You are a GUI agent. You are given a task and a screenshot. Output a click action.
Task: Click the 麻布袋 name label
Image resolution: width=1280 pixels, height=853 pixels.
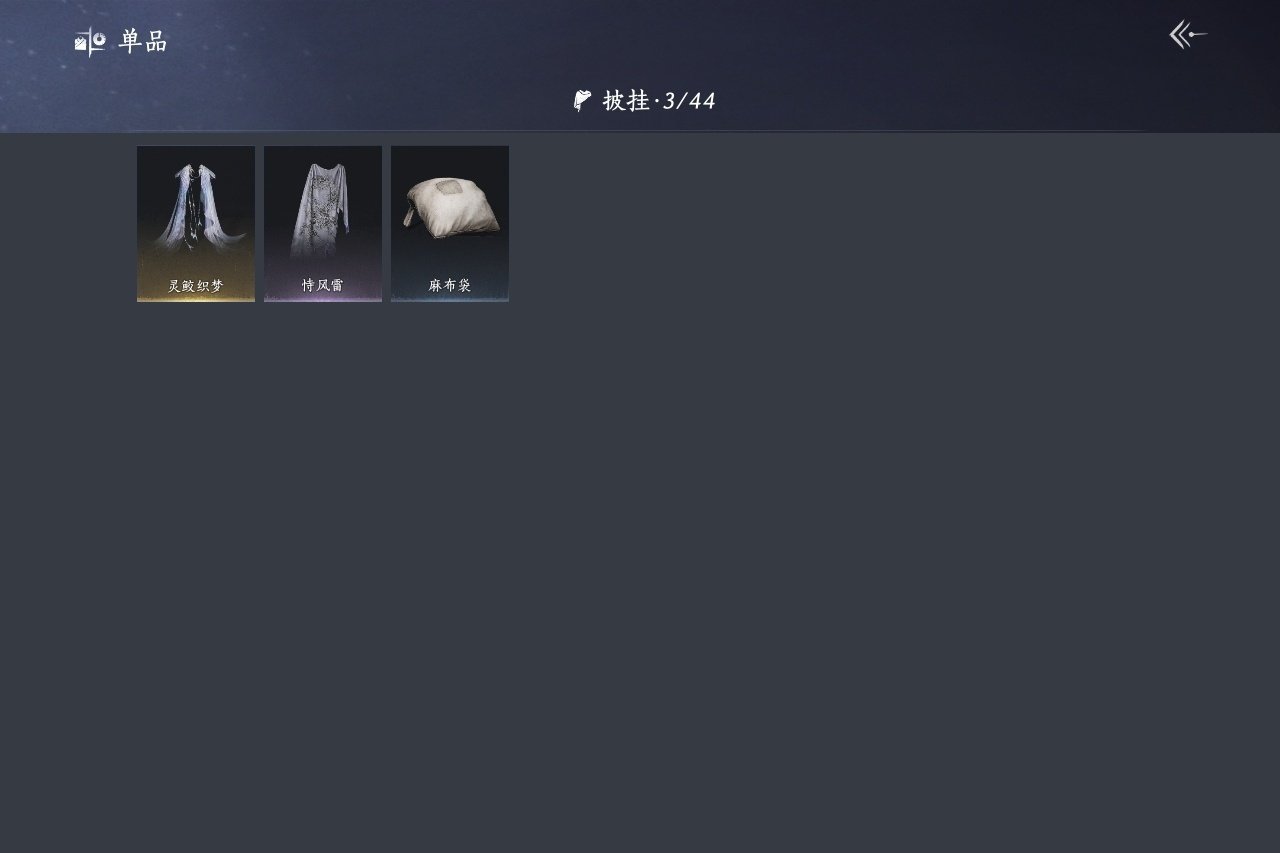pyautogui.click(x=450, y=286)
